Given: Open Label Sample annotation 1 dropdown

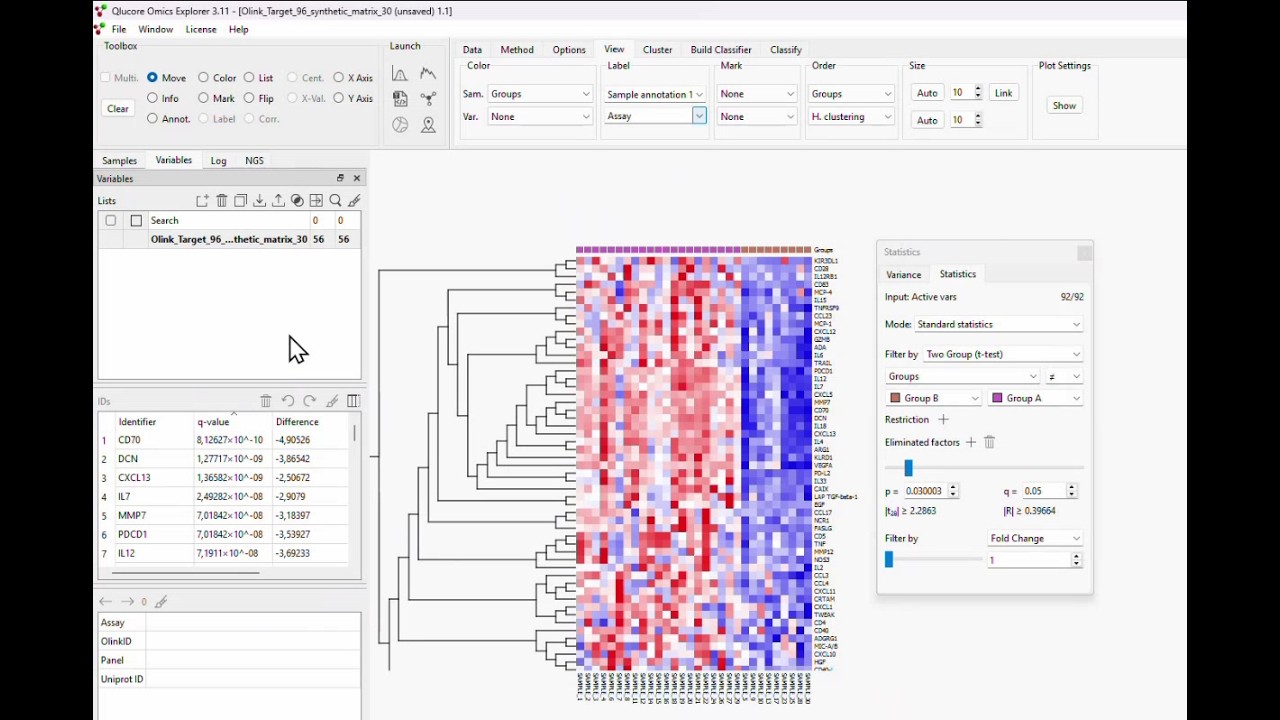Looking at the screenshot, I should [x=655, y=94].
